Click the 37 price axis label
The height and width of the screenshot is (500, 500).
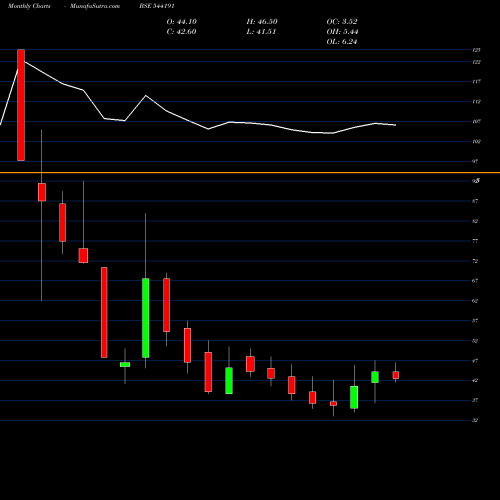475,400
